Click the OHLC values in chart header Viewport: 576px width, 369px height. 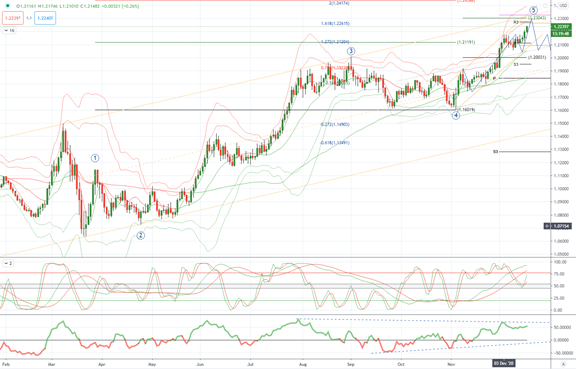tap(78, 6)
